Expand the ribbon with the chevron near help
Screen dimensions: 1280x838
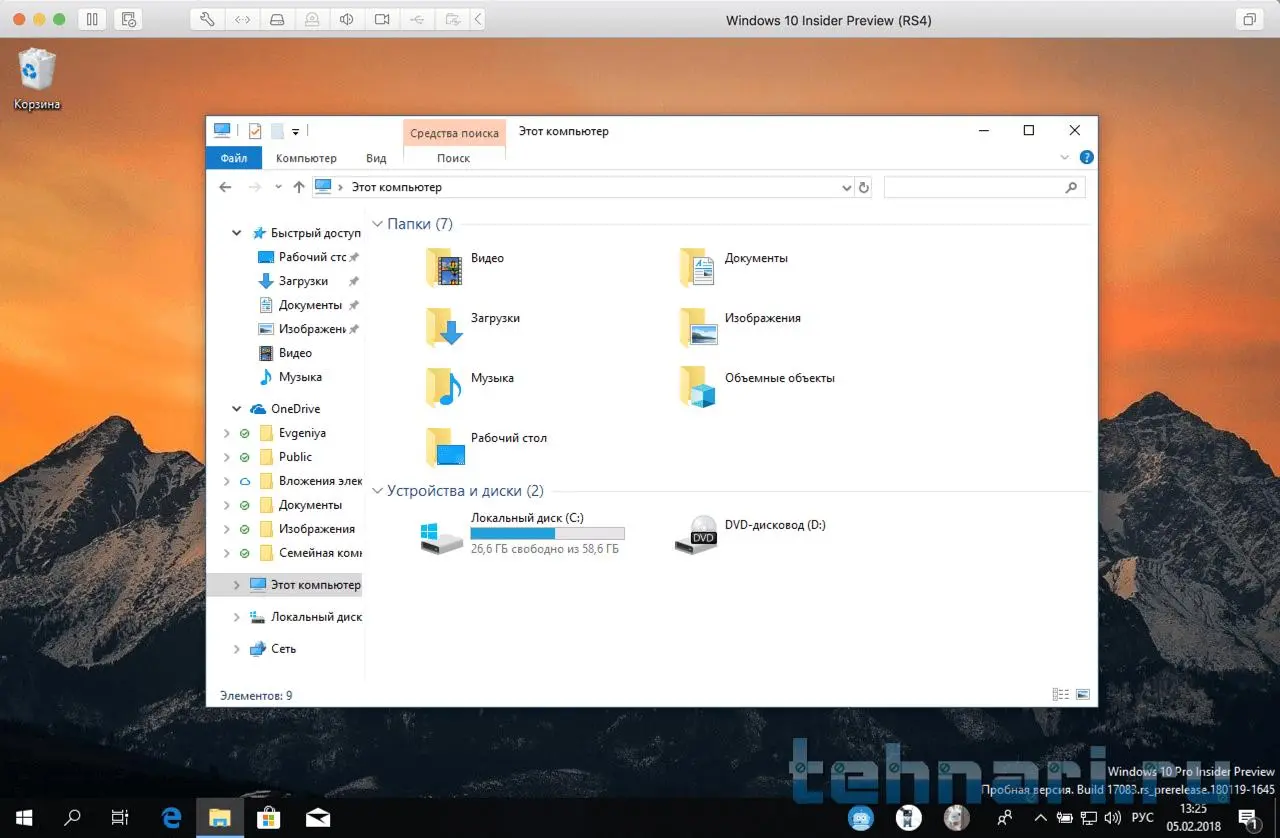coord(1064,158)
